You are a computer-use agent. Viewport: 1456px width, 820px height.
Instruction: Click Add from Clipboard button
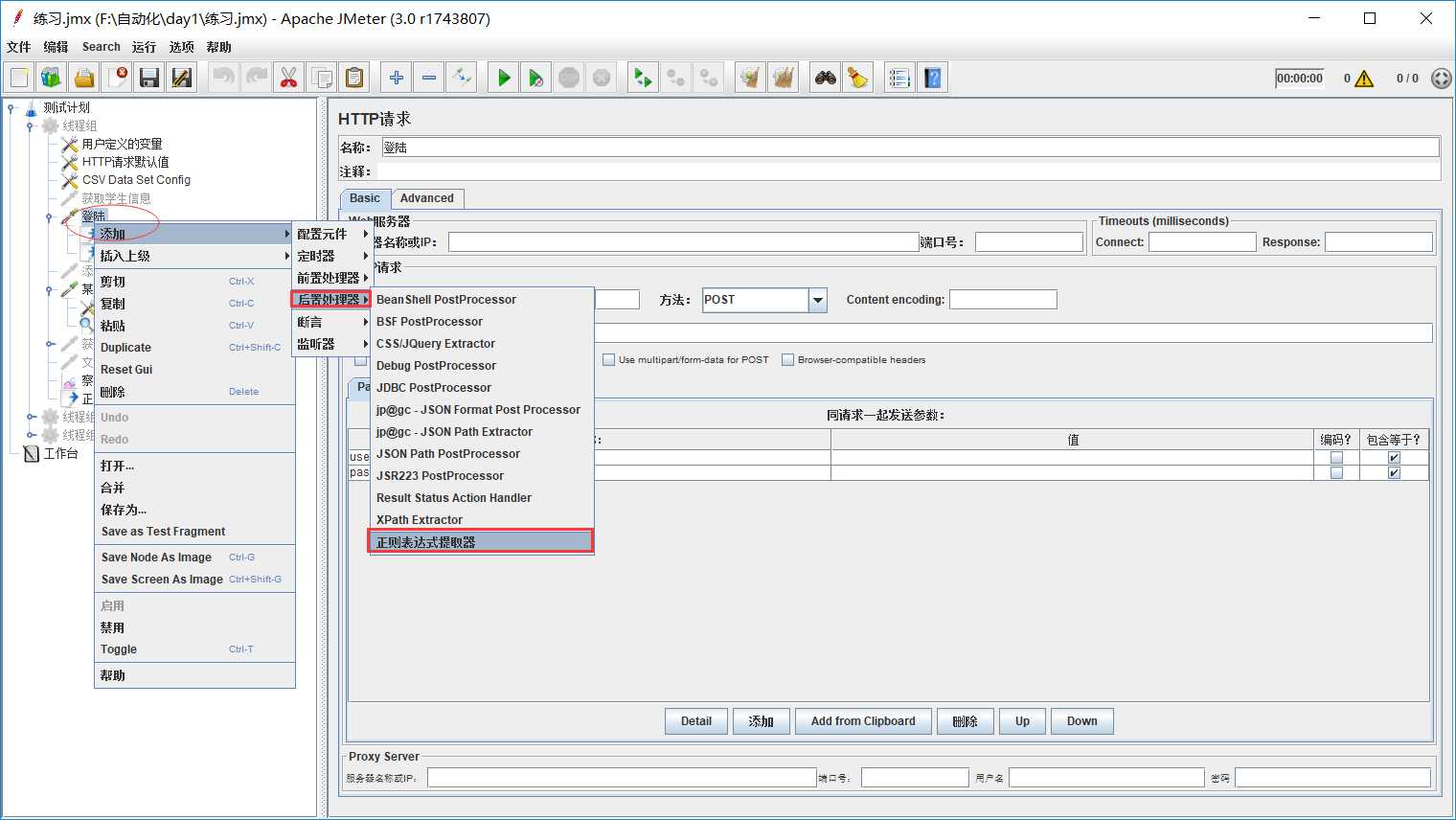point(863,721)
